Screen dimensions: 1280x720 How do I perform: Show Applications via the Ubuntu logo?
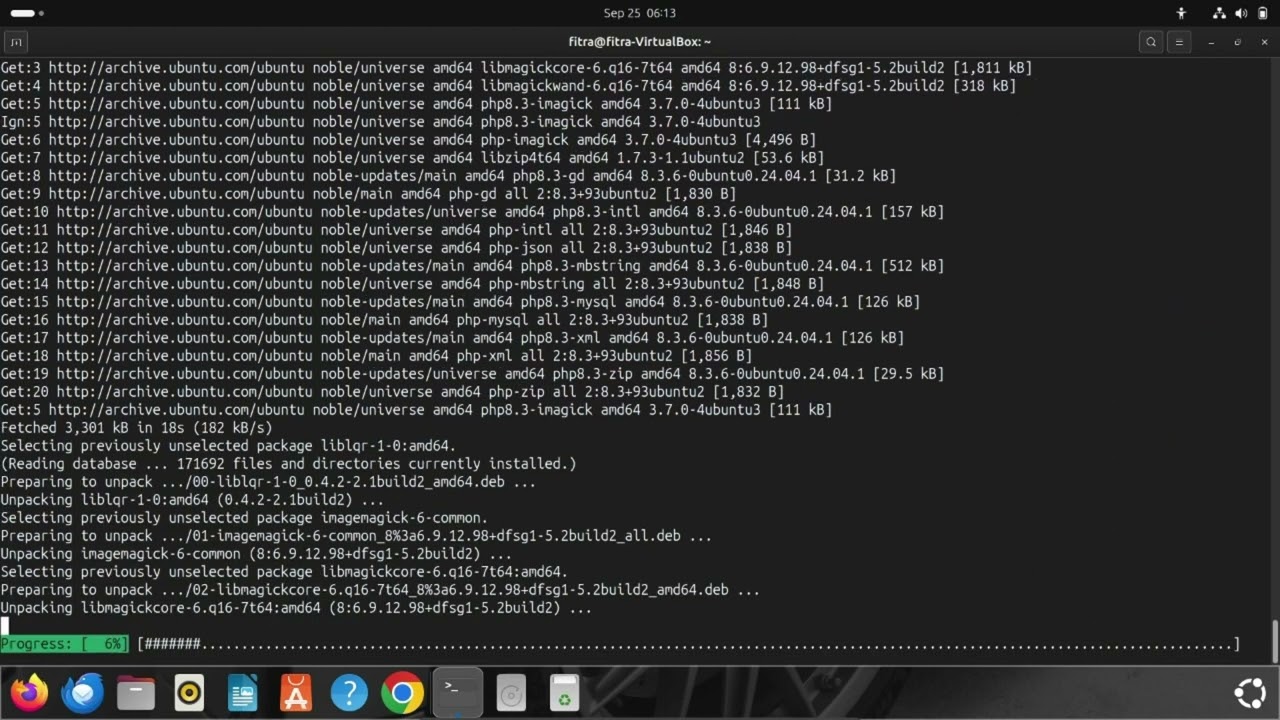pos(1250,692)
